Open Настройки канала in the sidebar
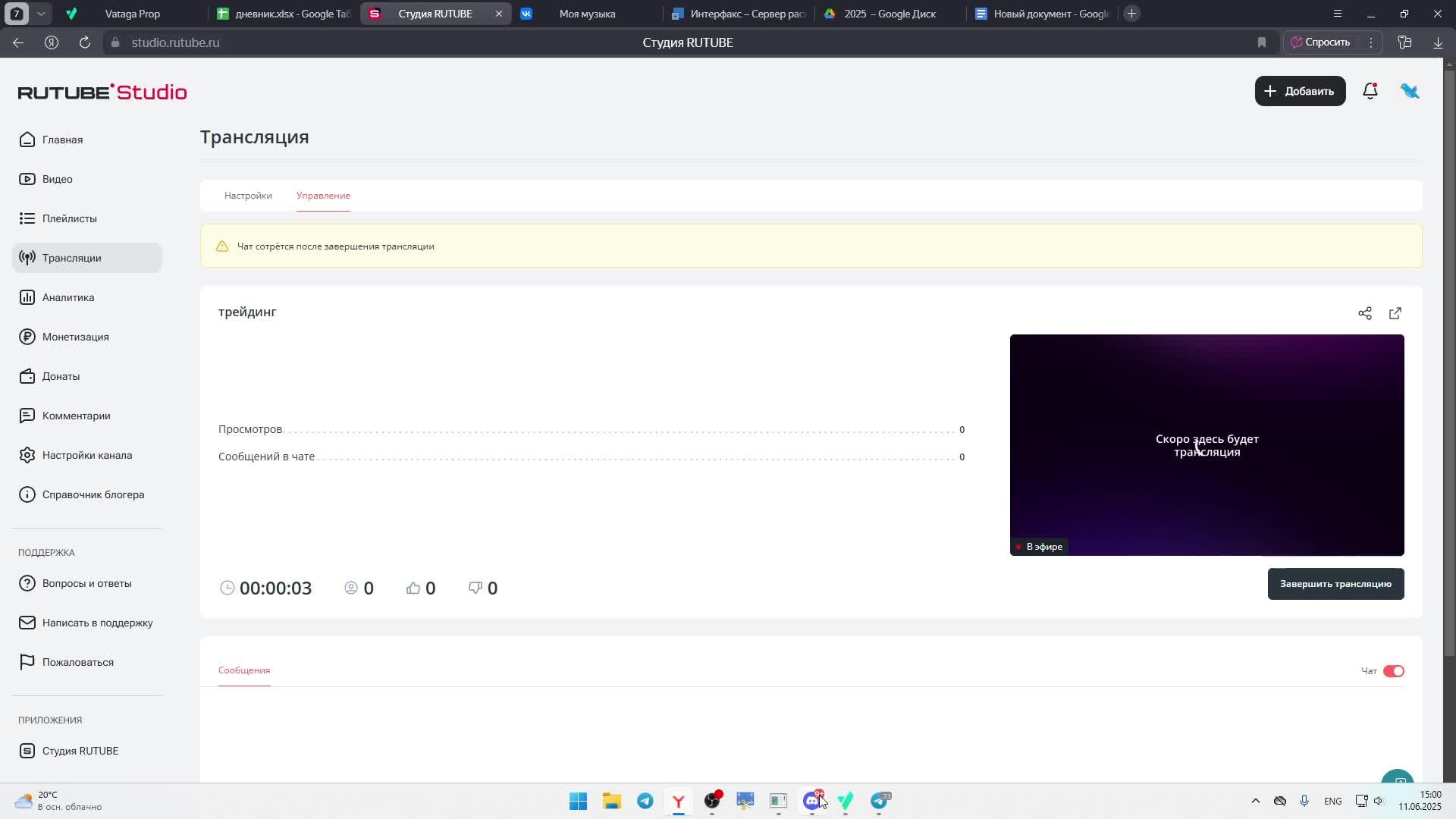The image size is (1456, 819). click(x=86, y=455)
